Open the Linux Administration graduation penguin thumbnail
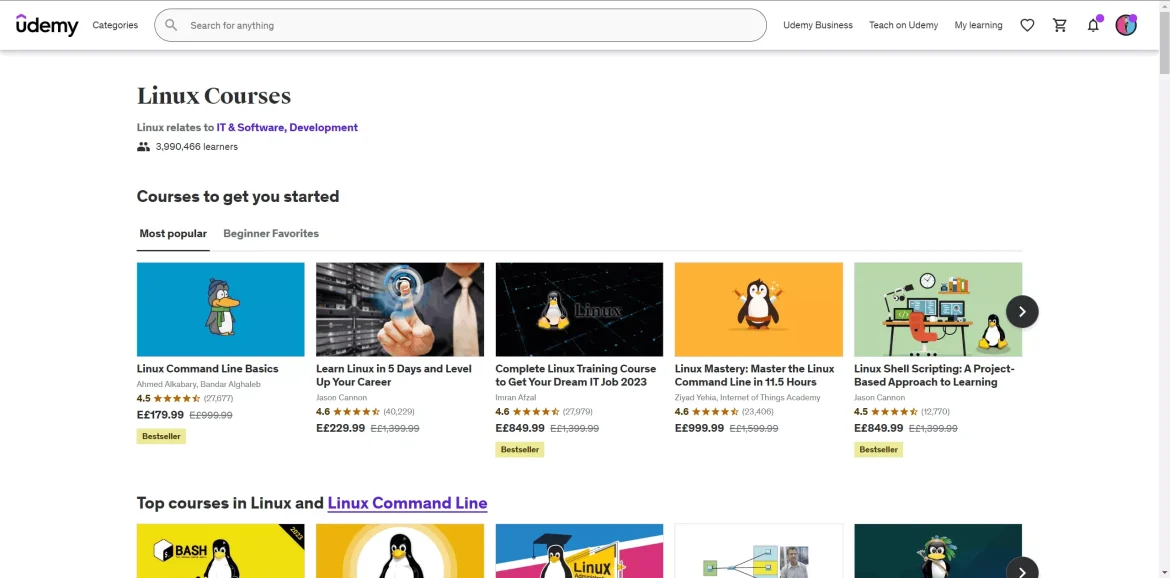The height and width of the screenshot is (578, 1170). tap(579, 550)
